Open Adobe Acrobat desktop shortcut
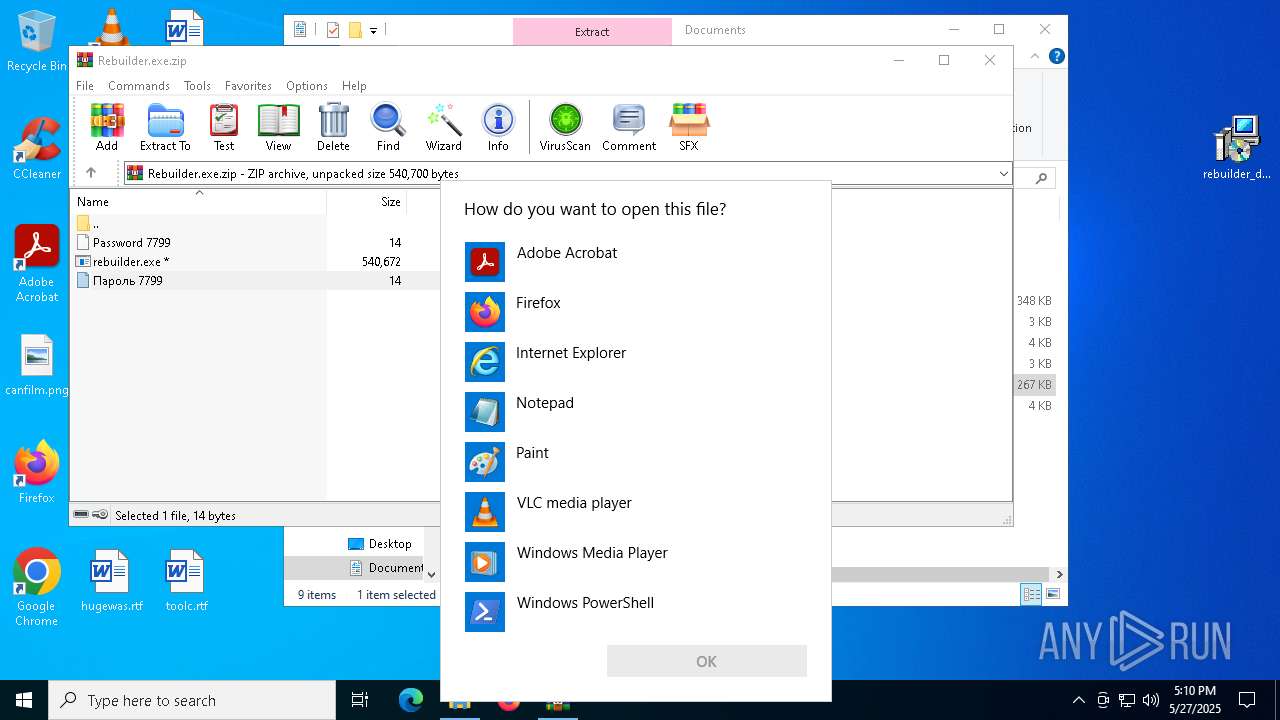 (x=37, y=264)
